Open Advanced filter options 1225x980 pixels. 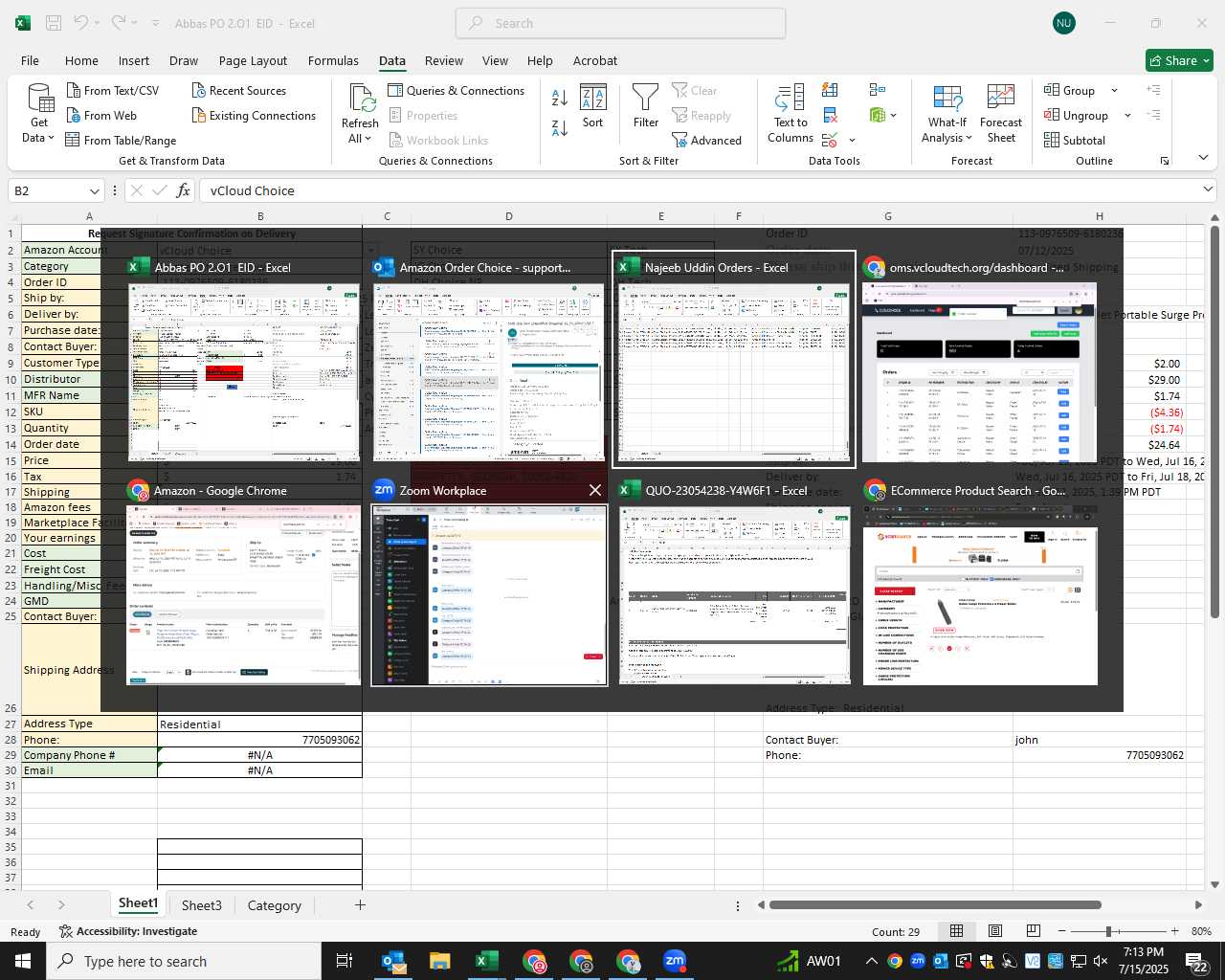click(707, 140)
